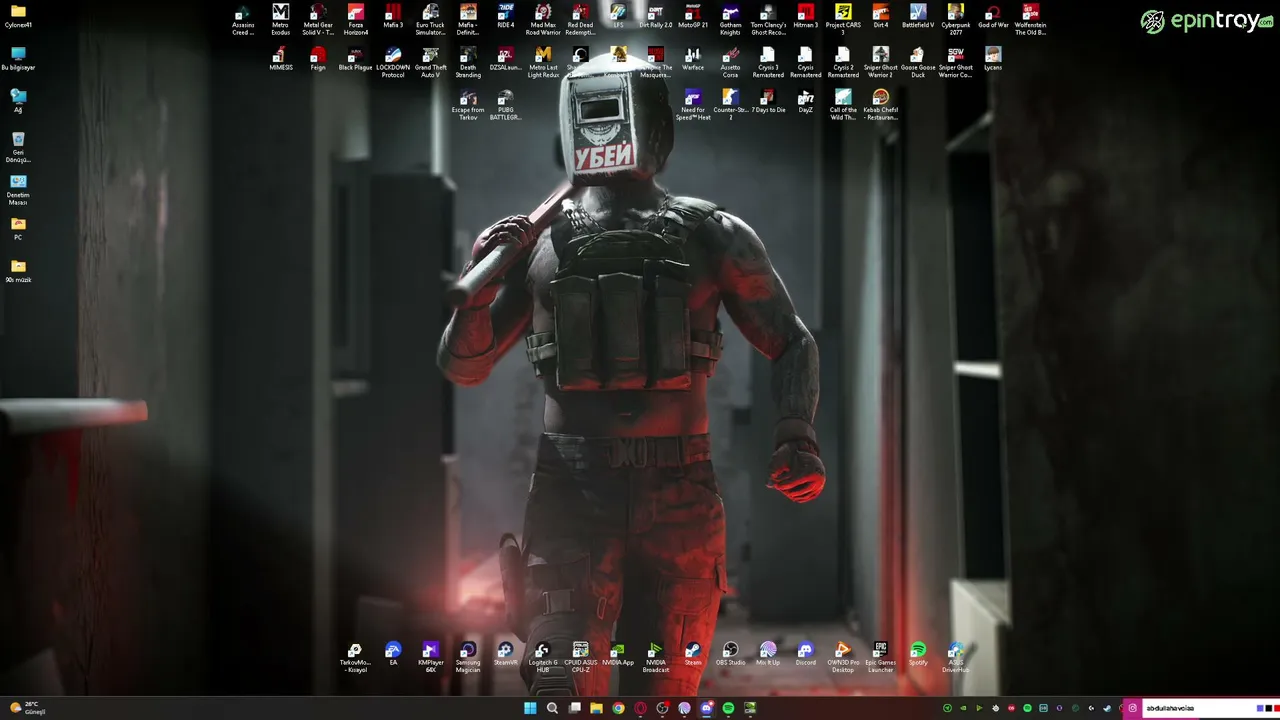
Task: Click the Cyberpunk 2077 desktop icon
Action: pos(956,19)
